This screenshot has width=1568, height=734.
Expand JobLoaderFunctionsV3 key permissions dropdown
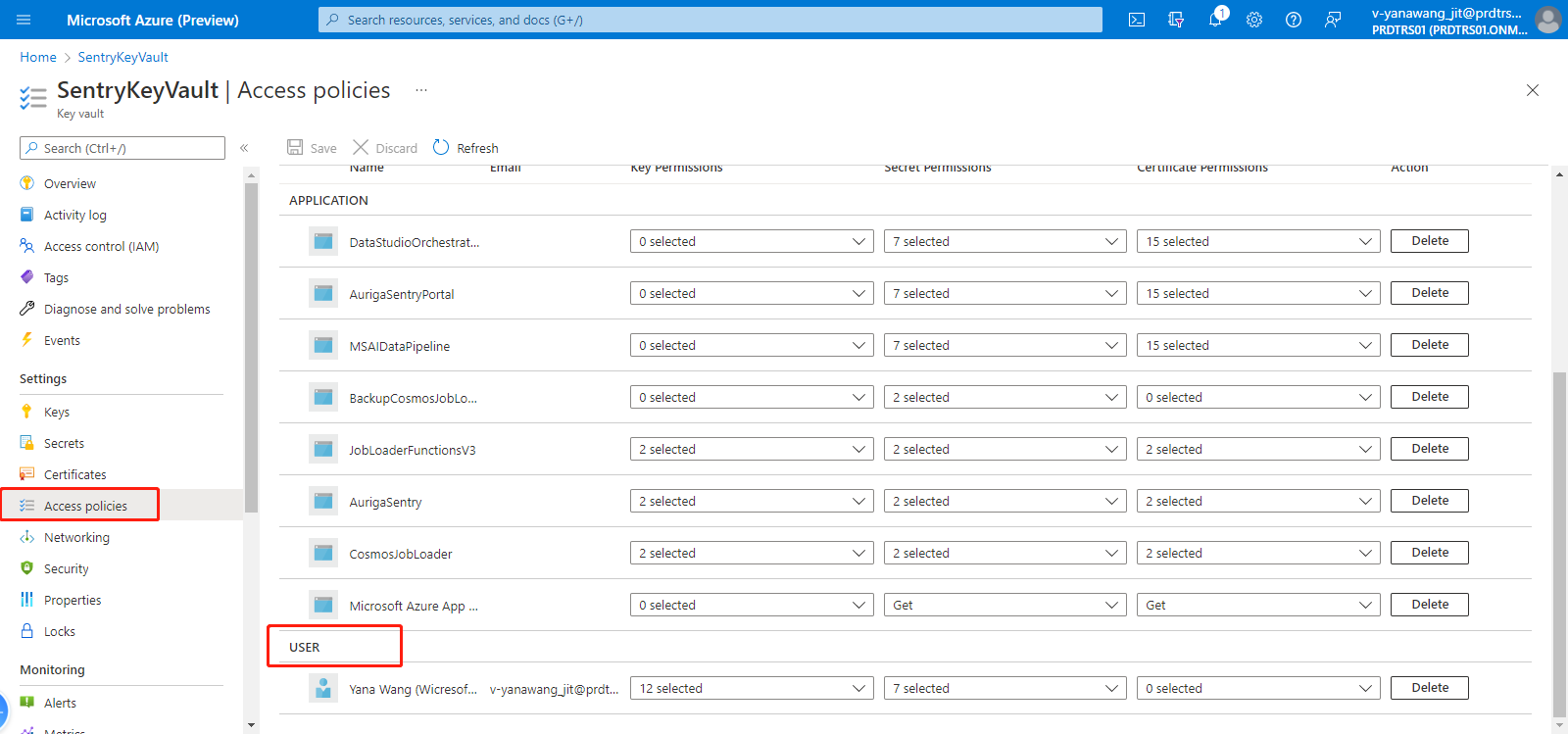752,449
